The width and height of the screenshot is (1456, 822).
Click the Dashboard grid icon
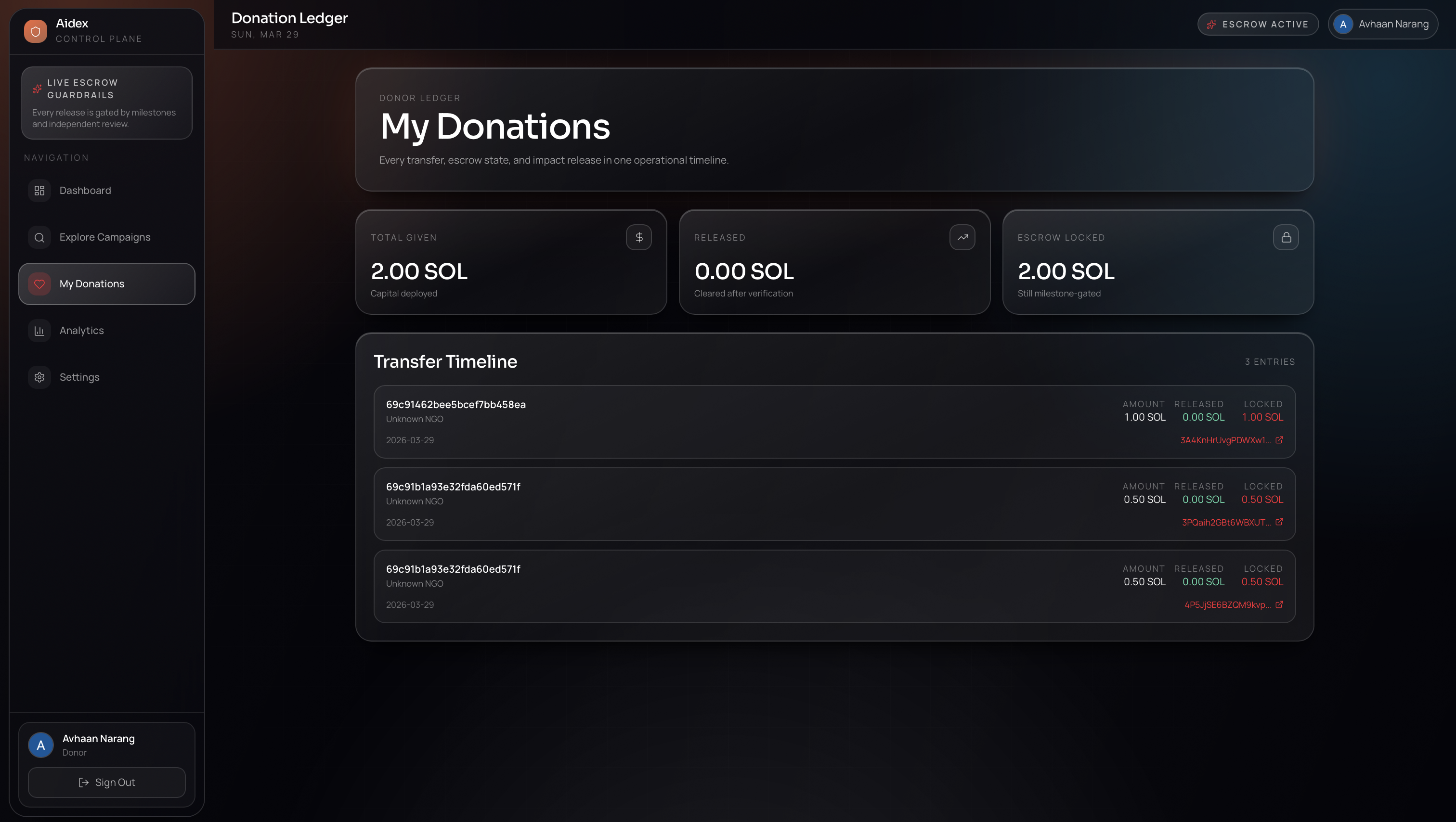point(39,191)
